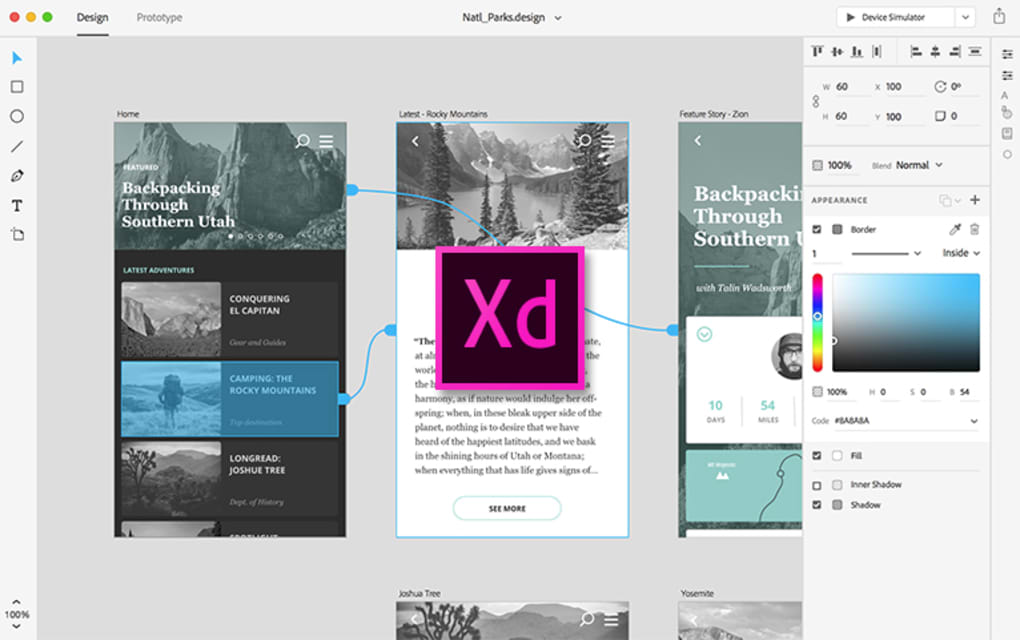This screenshot has width=1020, height=640.
Task: Disable the Shadow effect
Action: click(x=817, y=505)
